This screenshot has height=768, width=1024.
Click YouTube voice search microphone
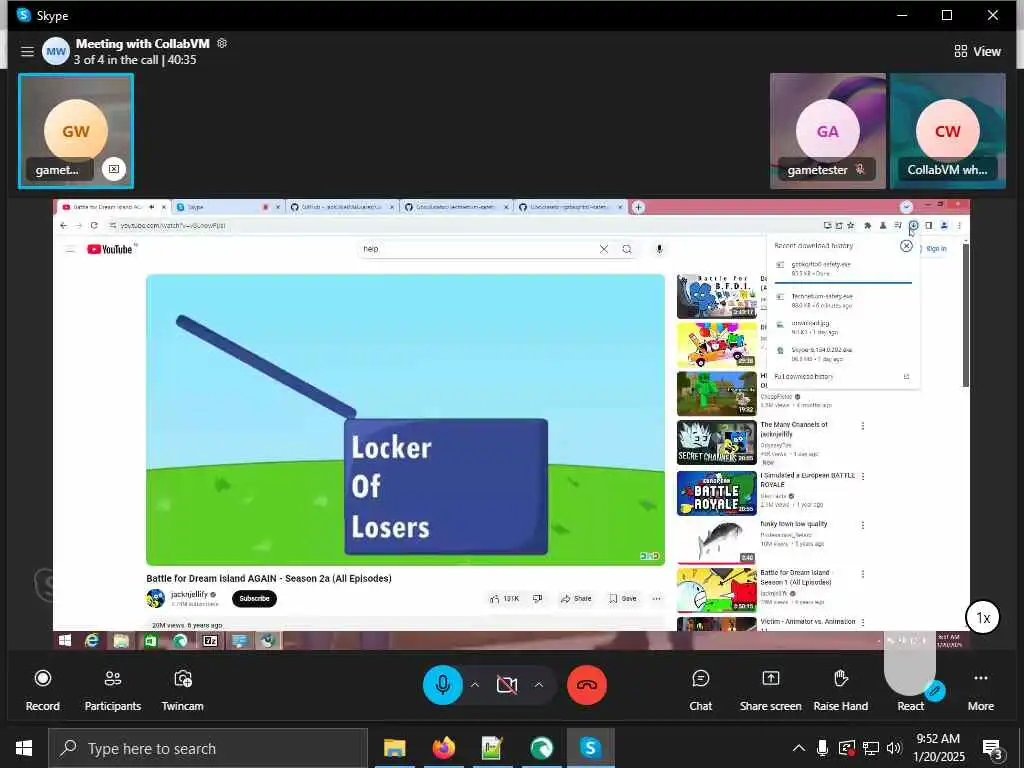tap(660, 249)
